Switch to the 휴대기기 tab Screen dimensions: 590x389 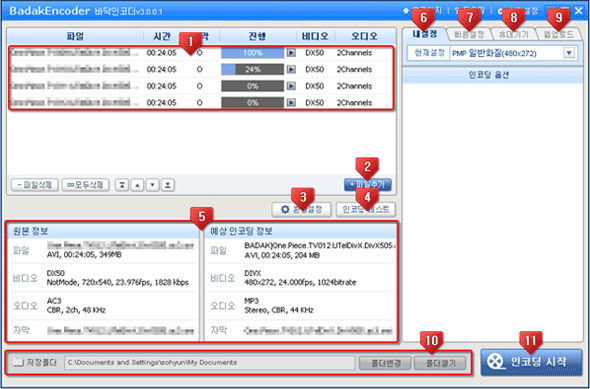513,34
